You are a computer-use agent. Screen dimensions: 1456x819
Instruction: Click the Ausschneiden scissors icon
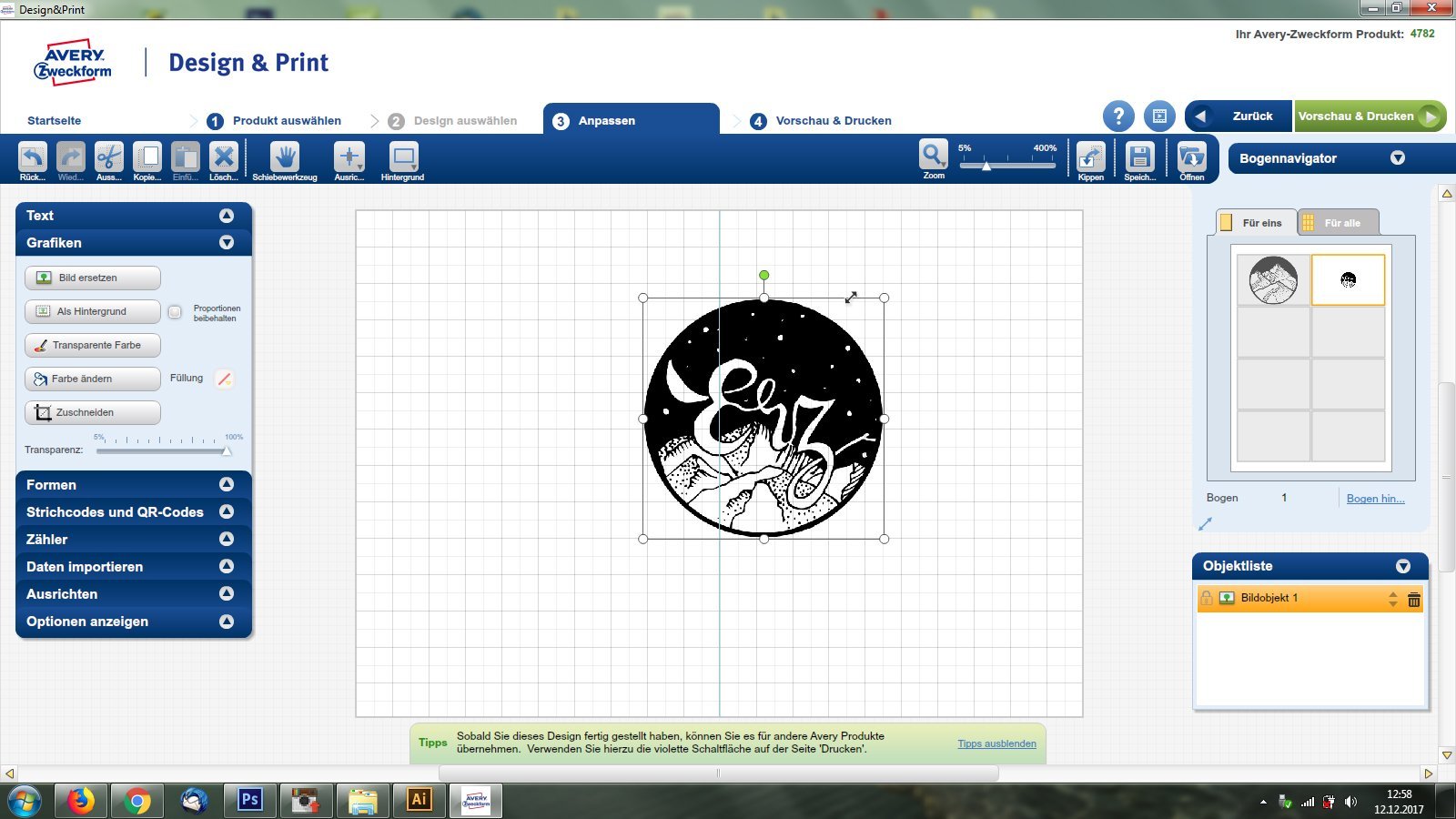109,157
